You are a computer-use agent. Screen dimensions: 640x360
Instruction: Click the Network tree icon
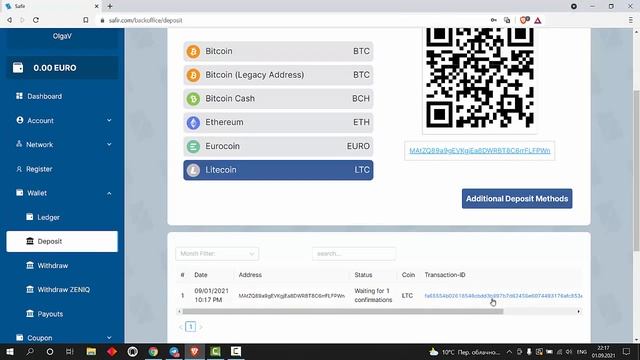point(19,144)
